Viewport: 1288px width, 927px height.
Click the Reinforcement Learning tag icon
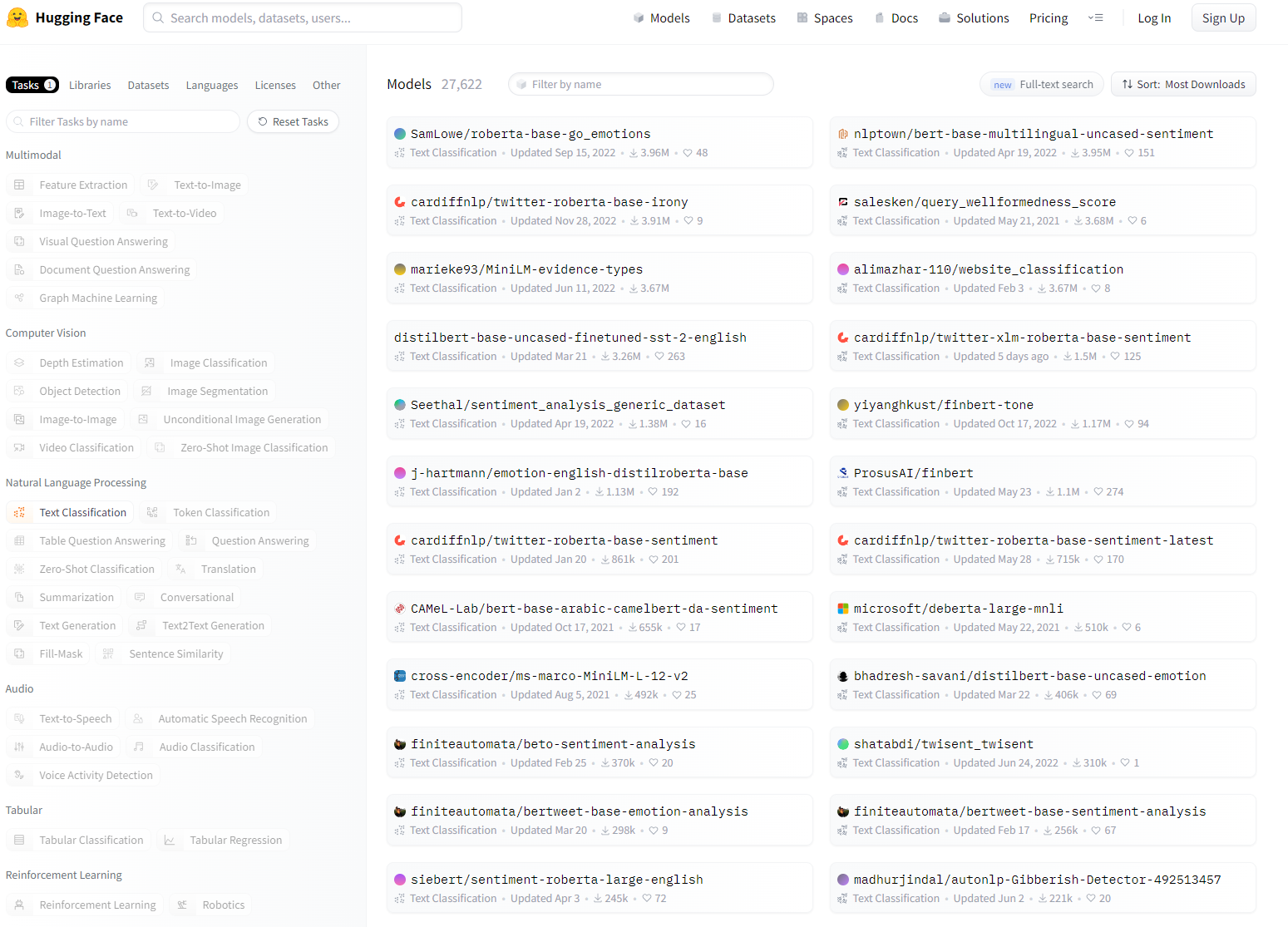coord(19,905)
